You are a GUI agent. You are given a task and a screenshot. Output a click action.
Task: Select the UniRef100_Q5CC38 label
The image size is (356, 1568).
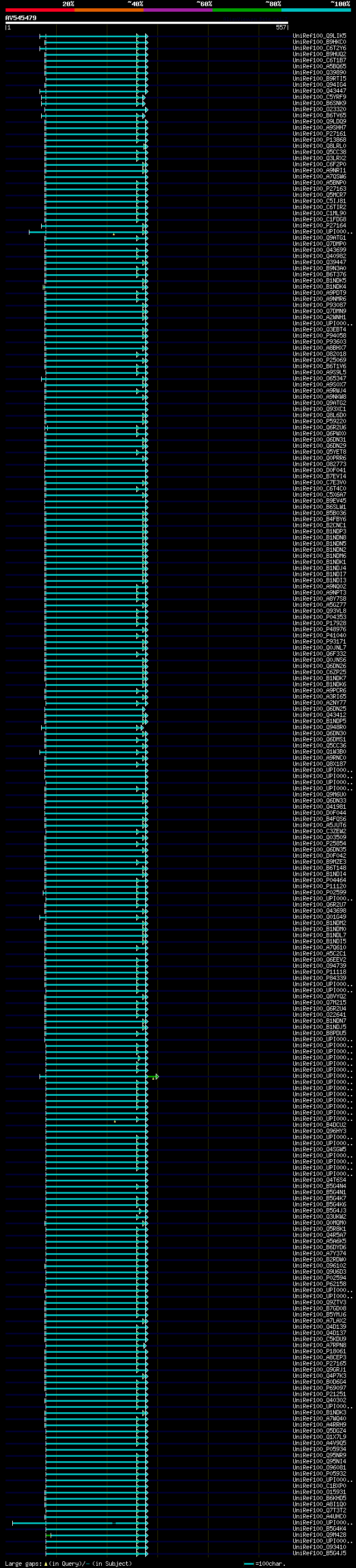[x=319, y=152]
